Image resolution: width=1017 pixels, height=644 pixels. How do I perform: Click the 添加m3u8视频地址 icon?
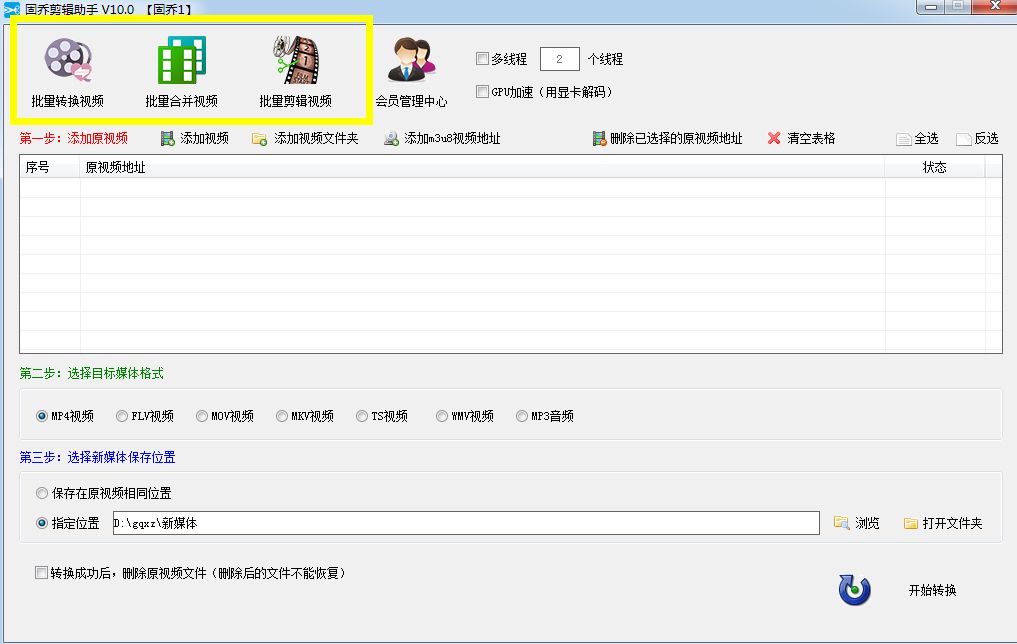pyautogui.click(x=391, y=139)
